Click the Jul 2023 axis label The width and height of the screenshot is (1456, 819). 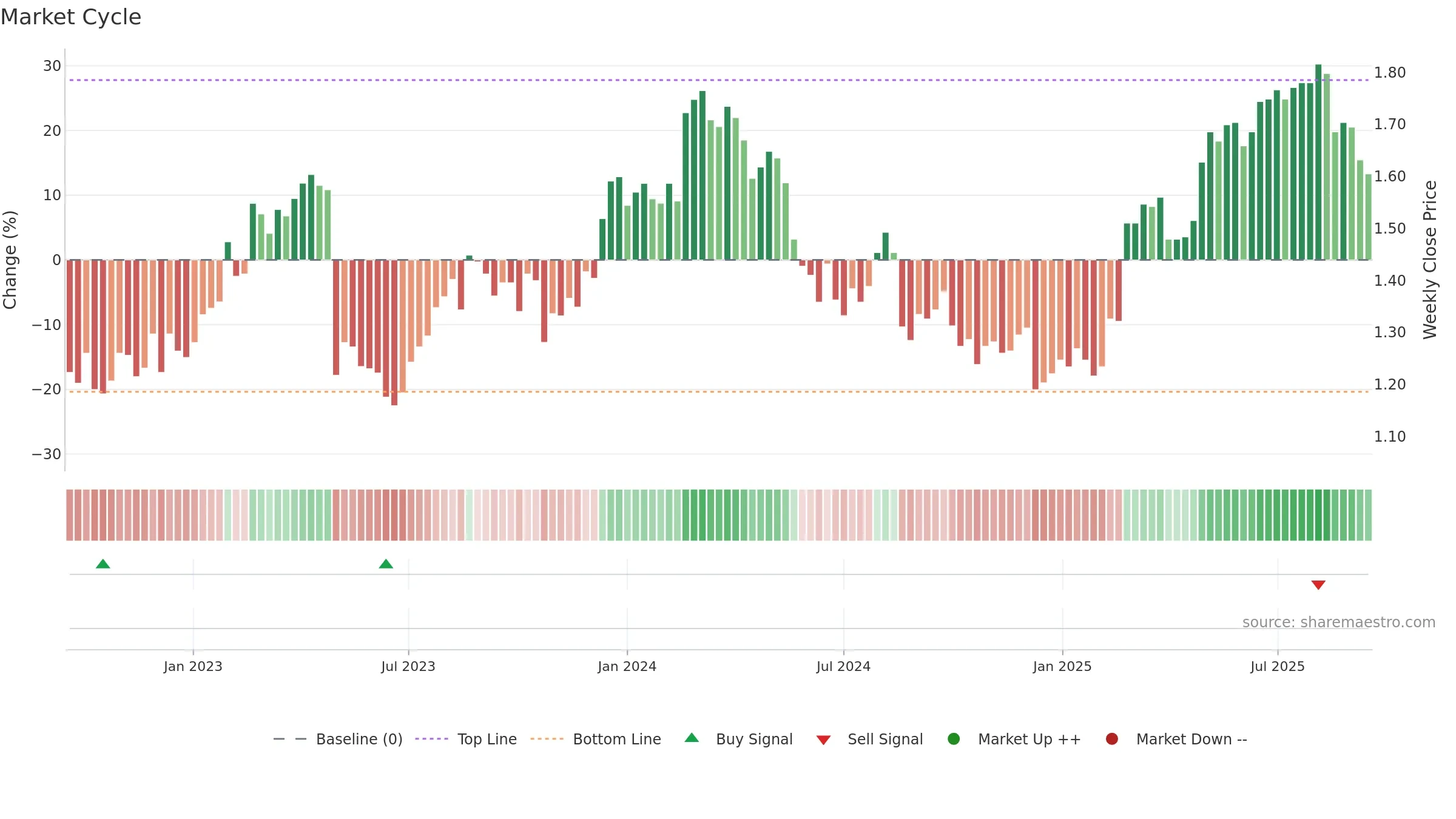tap(408, 667)
